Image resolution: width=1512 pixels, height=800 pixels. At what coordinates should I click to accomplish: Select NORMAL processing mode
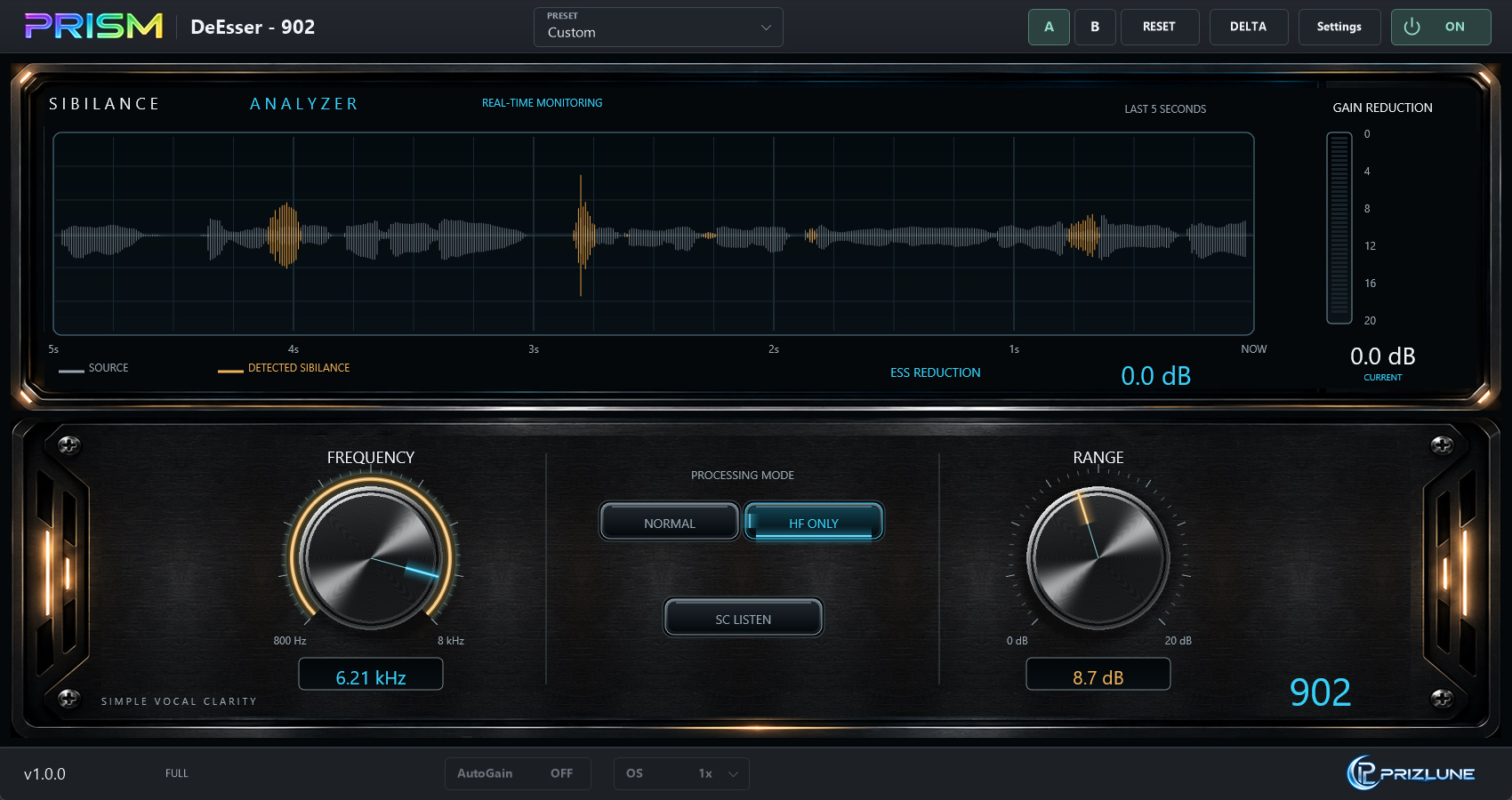click(670, 522)
